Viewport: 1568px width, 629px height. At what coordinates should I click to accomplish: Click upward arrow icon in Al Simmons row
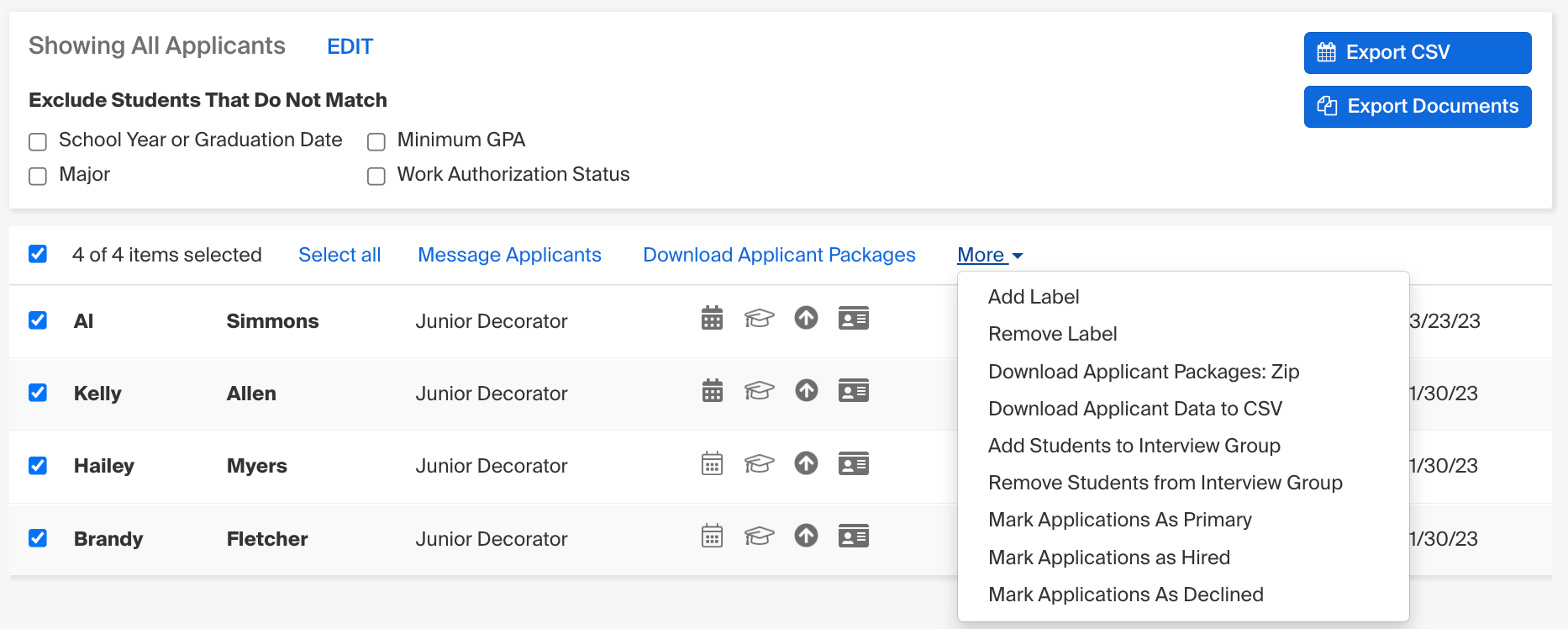click(x=806, y=318)
